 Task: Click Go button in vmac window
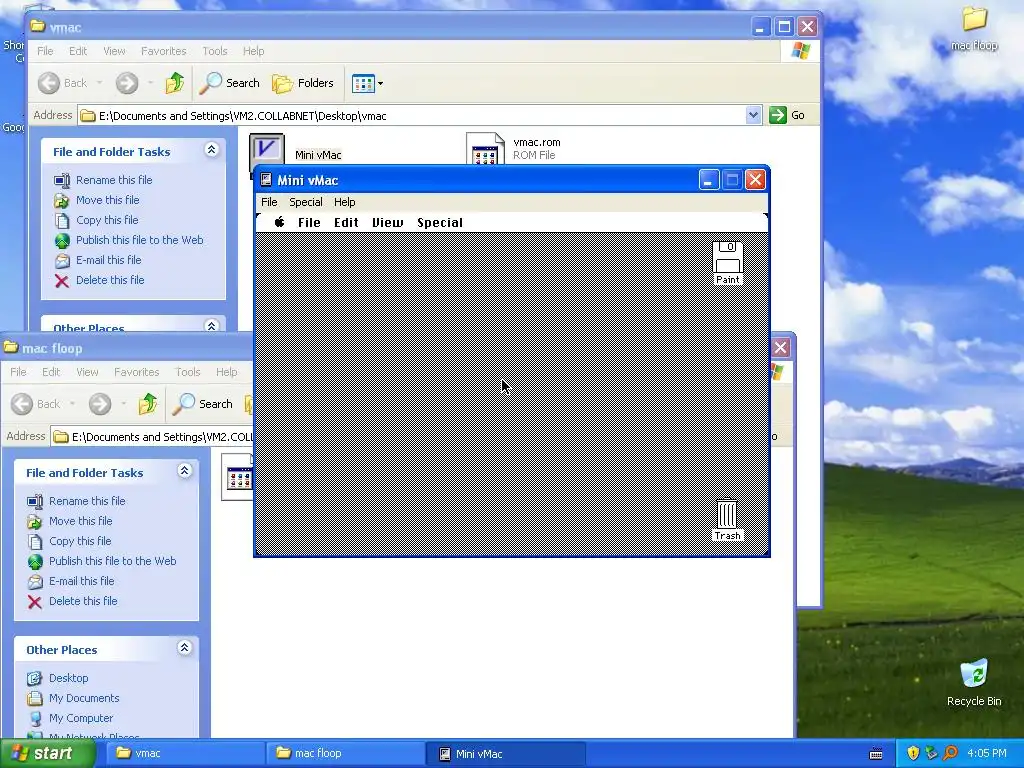tap(787, 116)
